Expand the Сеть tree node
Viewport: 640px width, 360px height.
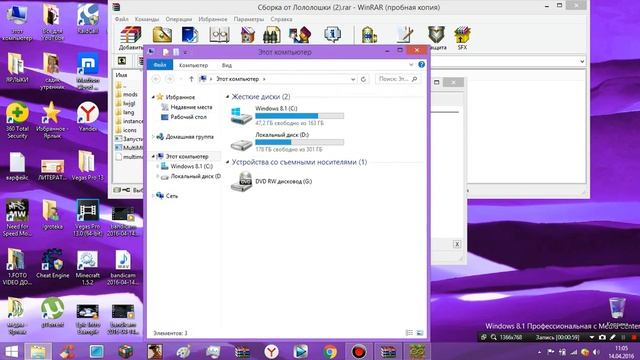tap(153, 196)
